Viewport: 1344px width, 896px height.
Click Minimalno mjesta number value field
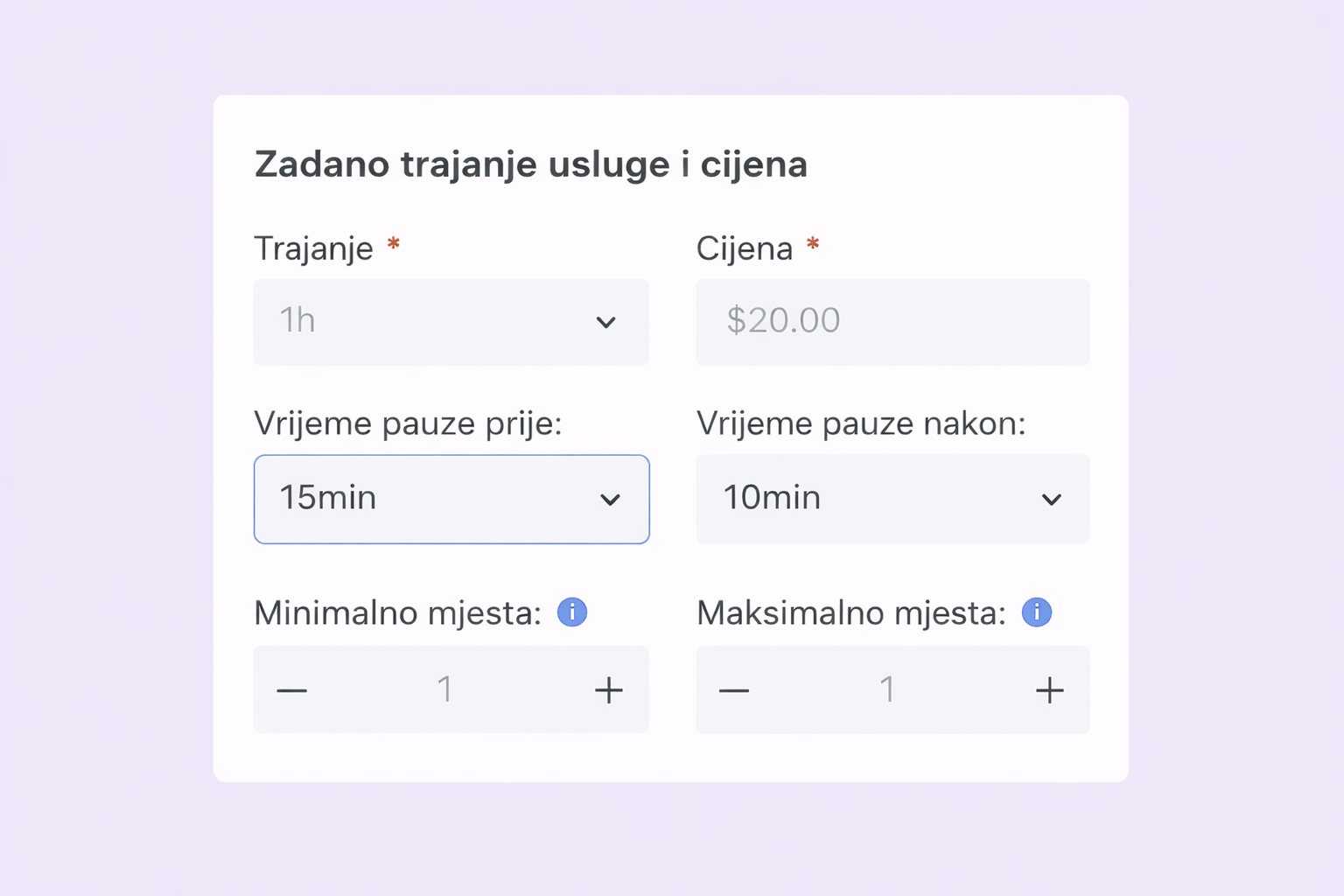tap(445, 689)
